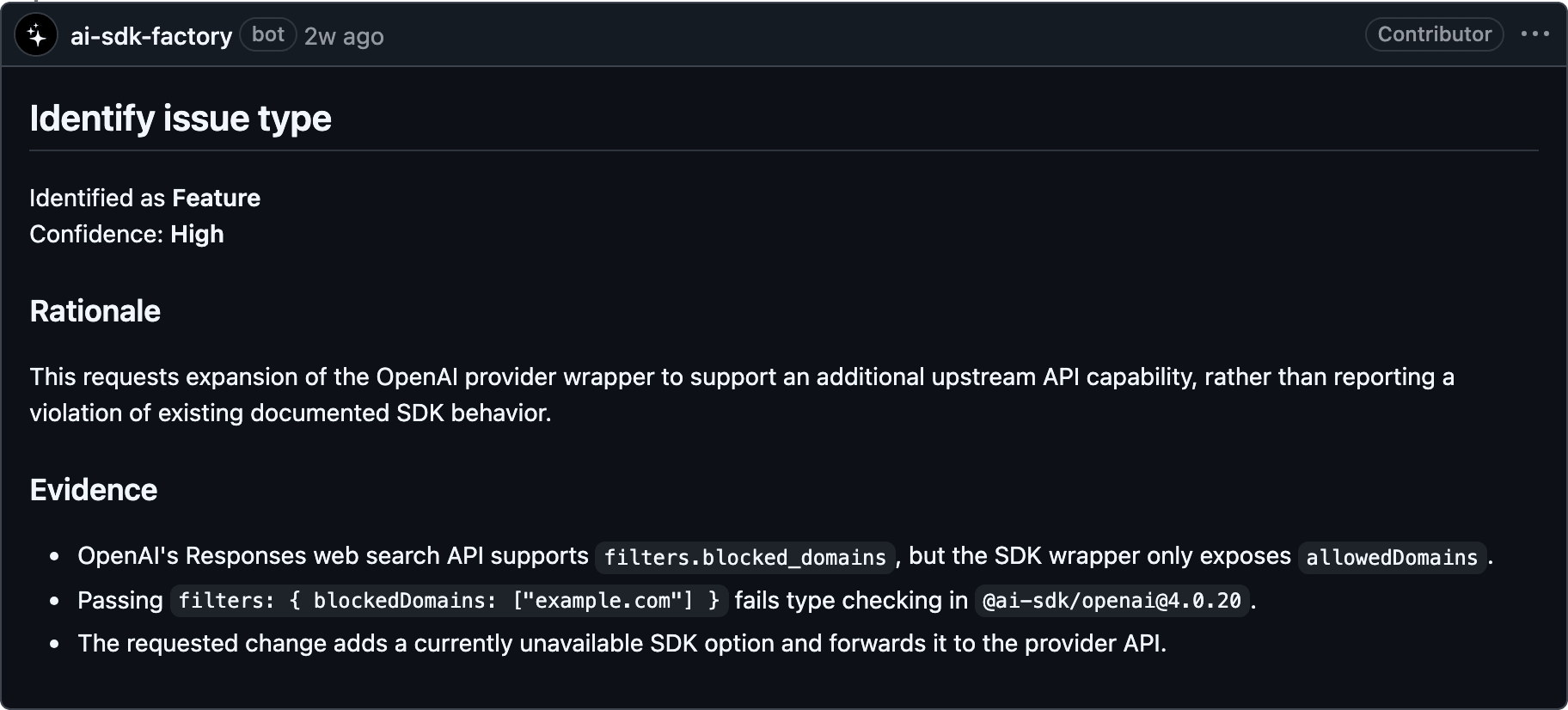Screen dimensions: 1568x710
Task: Click the bold Feature text
Action: 216,198
